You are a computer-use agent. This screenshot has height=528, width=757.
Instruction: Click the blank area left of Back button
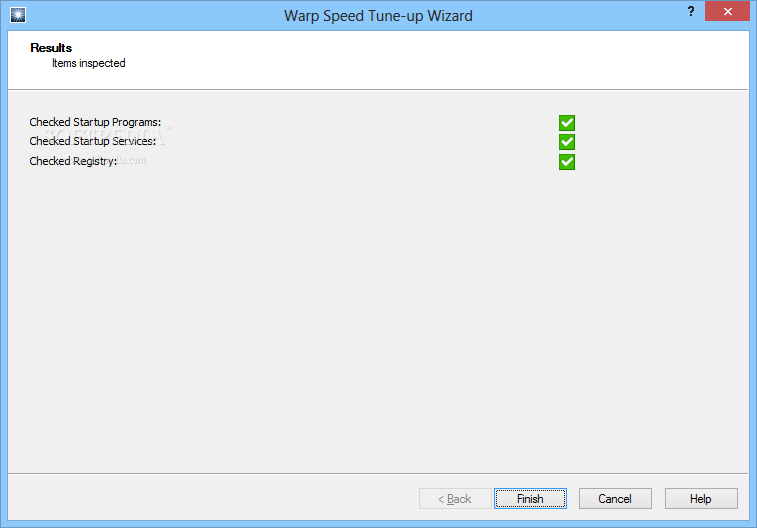pyautogui.click(x=212, y=499)
